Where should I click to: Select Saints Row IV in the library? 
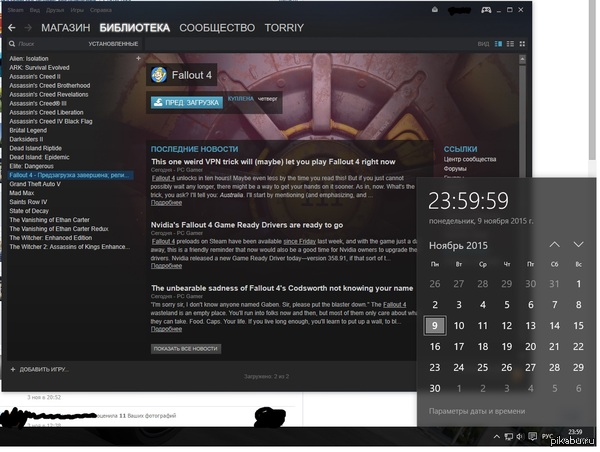point(28,202)
